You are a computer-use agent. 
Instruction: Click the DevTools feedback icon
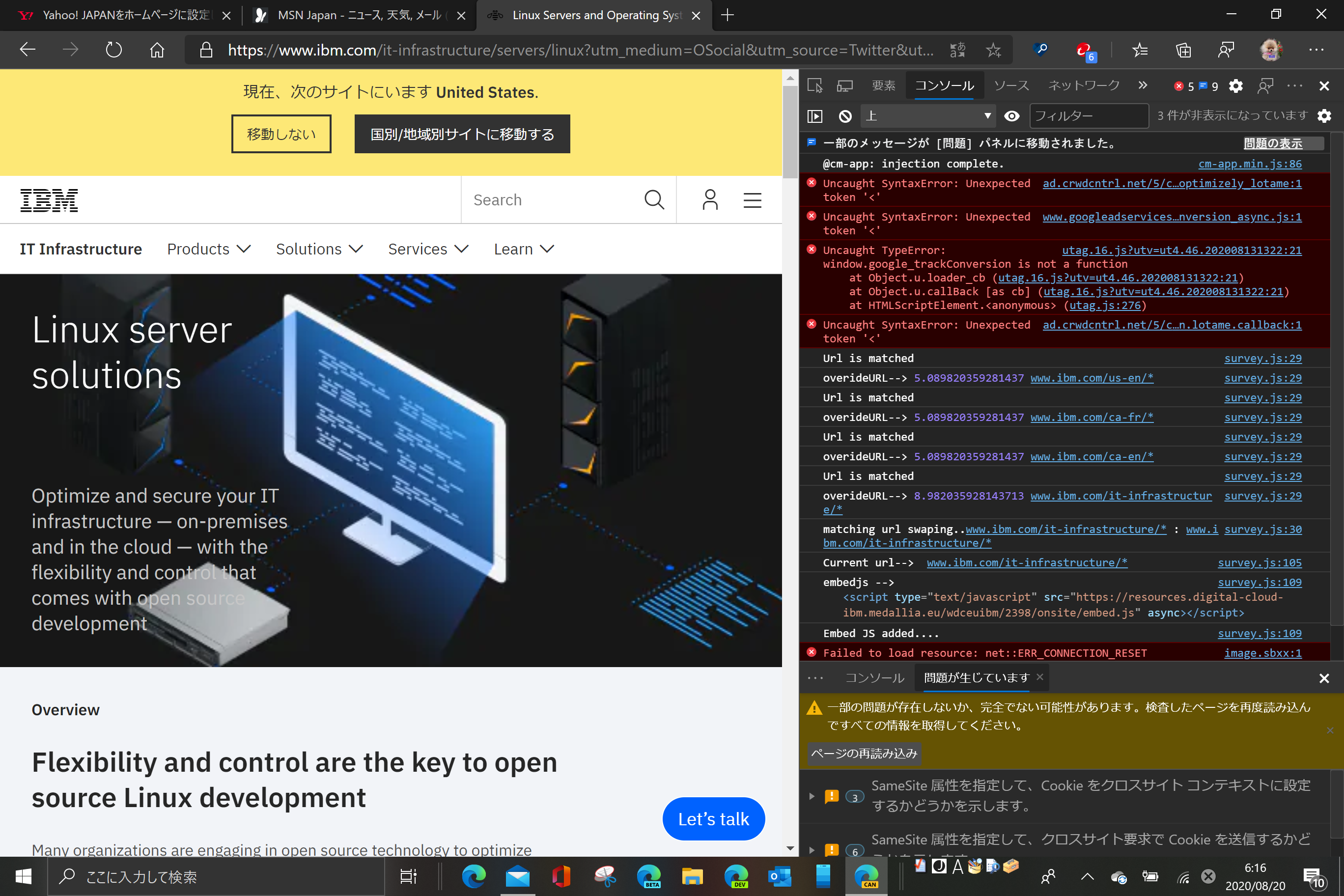point(1265,85)
